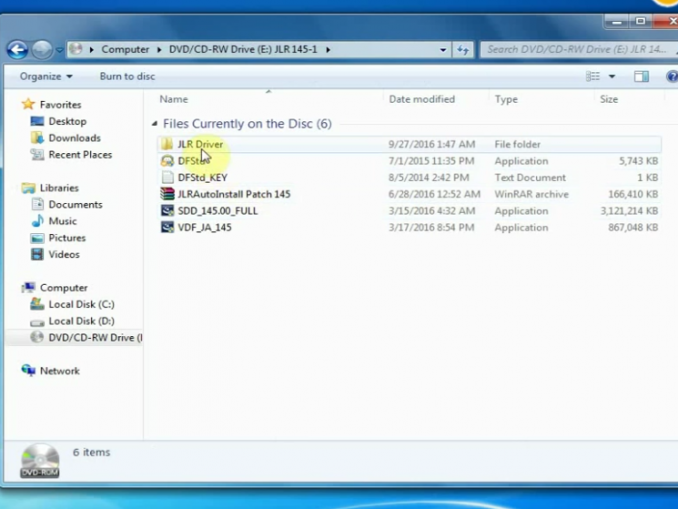
Task: Expand the arrow after the Computer breadcrumb
Action: coord(159,50)
